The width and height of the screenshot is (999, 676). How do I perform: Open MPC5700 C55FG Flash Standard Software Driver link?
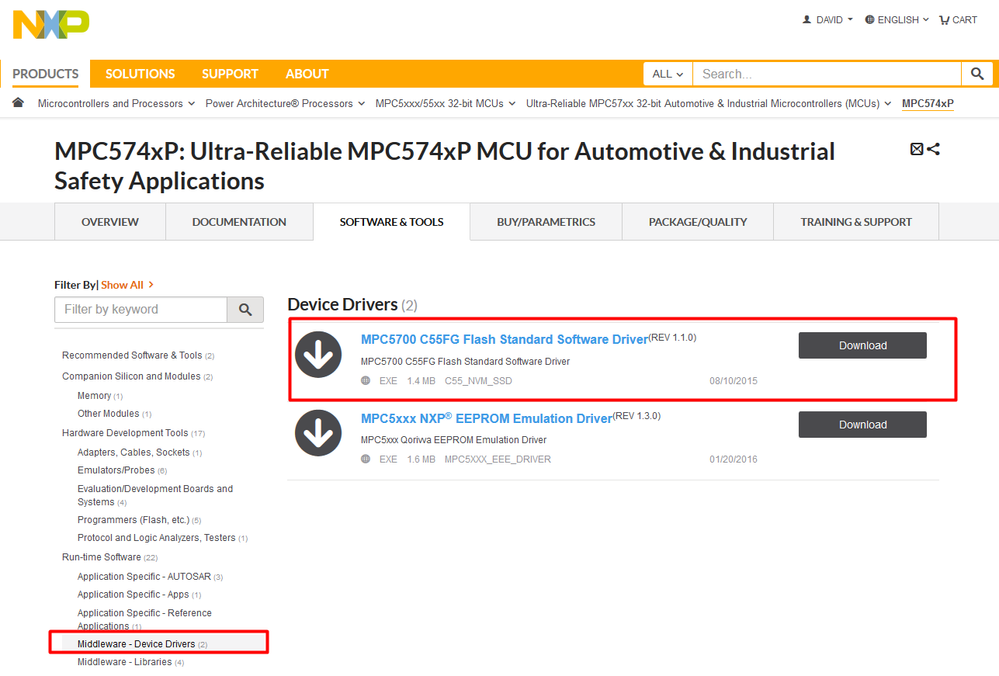(504, 340)
